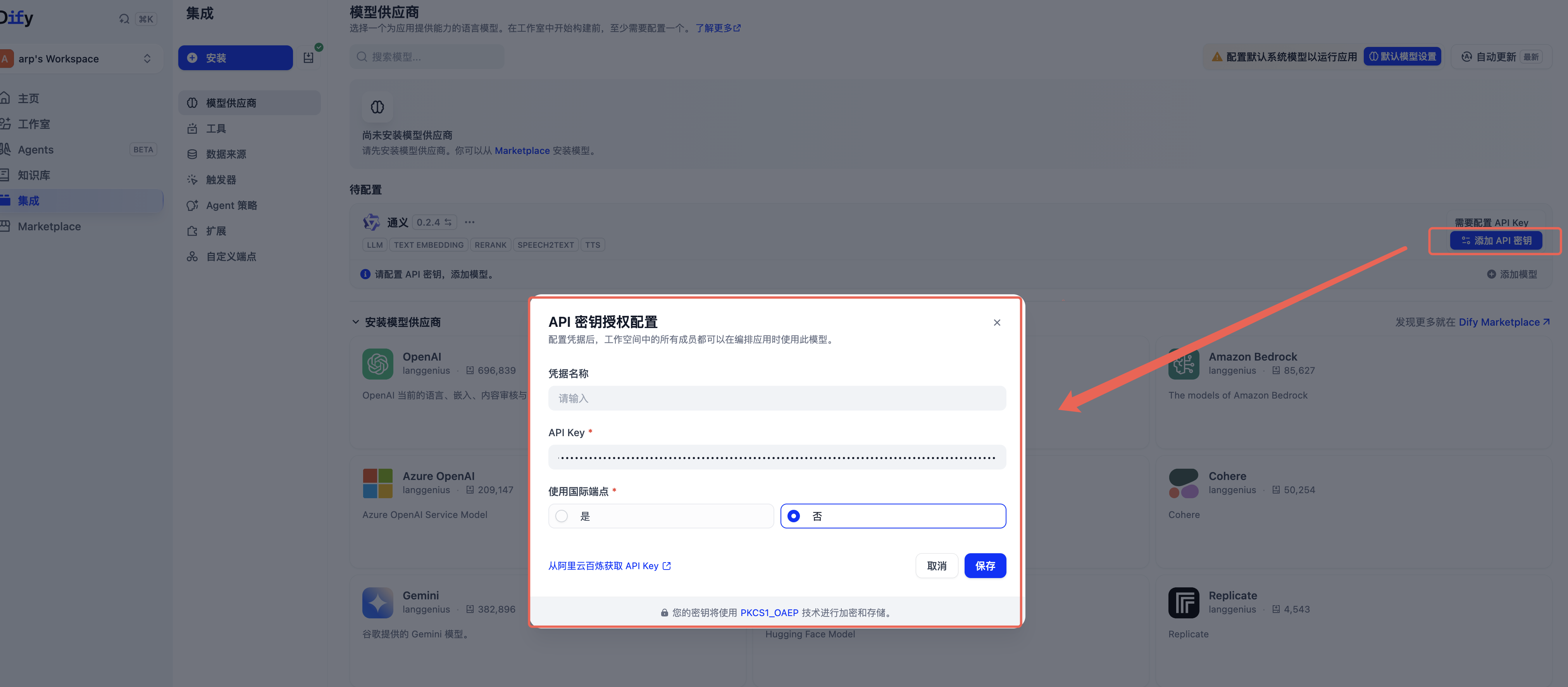Open the PKCS1_OAEP link
This screenshot has height=687, width=1568.
tap(769, 613)
